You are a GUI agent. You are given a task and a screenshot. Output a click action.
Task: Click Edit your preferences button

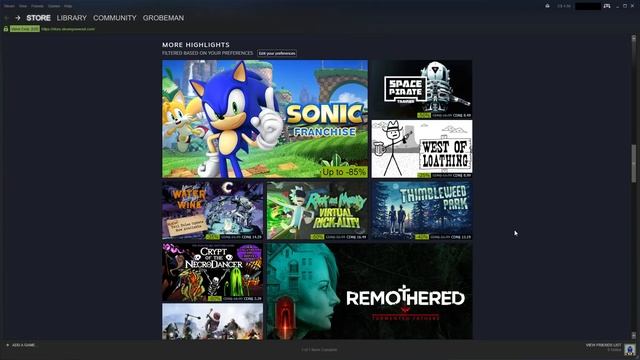pos(277,53)
